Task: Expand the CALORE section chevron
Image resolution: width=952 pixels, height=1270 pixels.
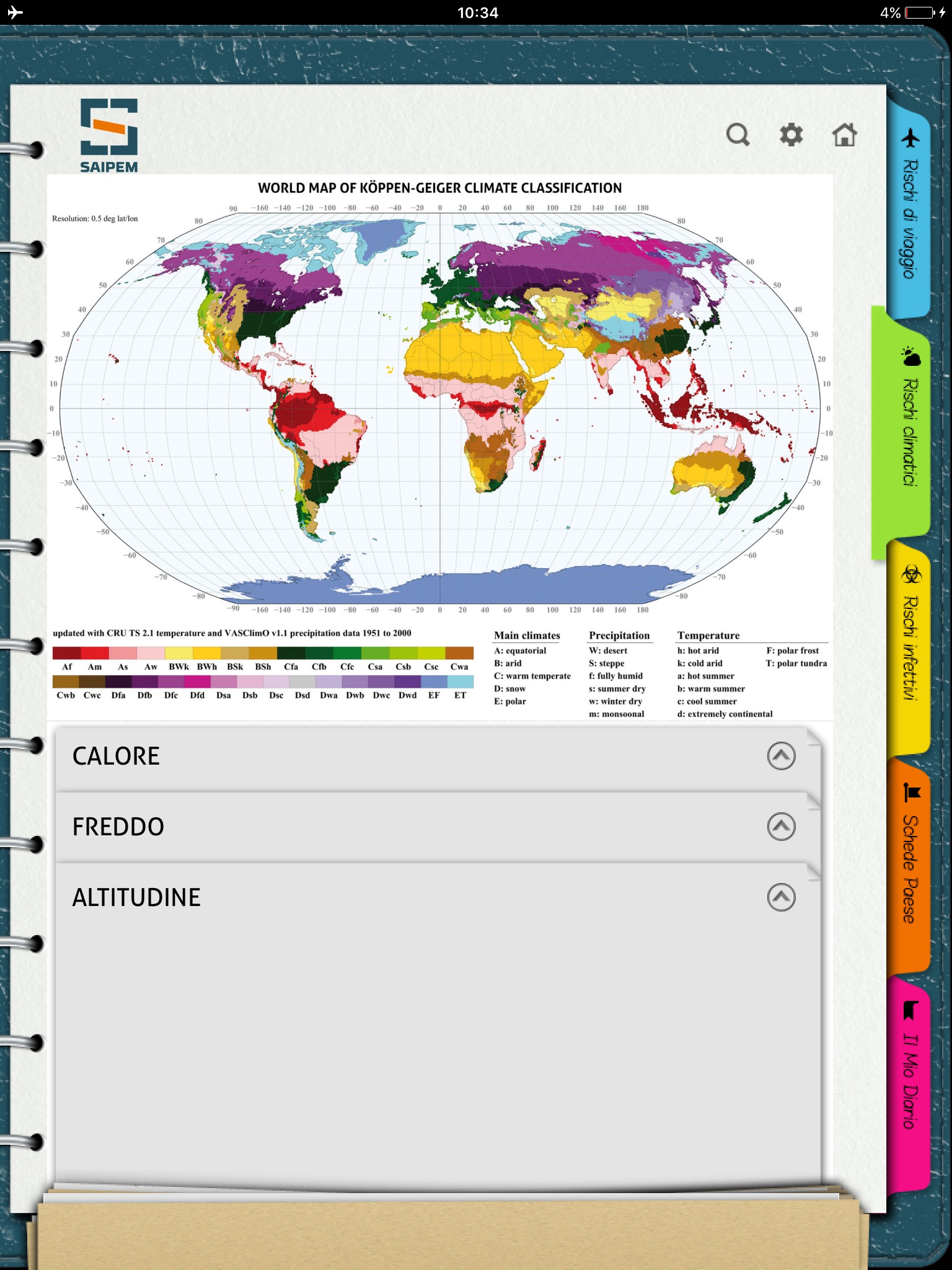Action: point(781,756)
